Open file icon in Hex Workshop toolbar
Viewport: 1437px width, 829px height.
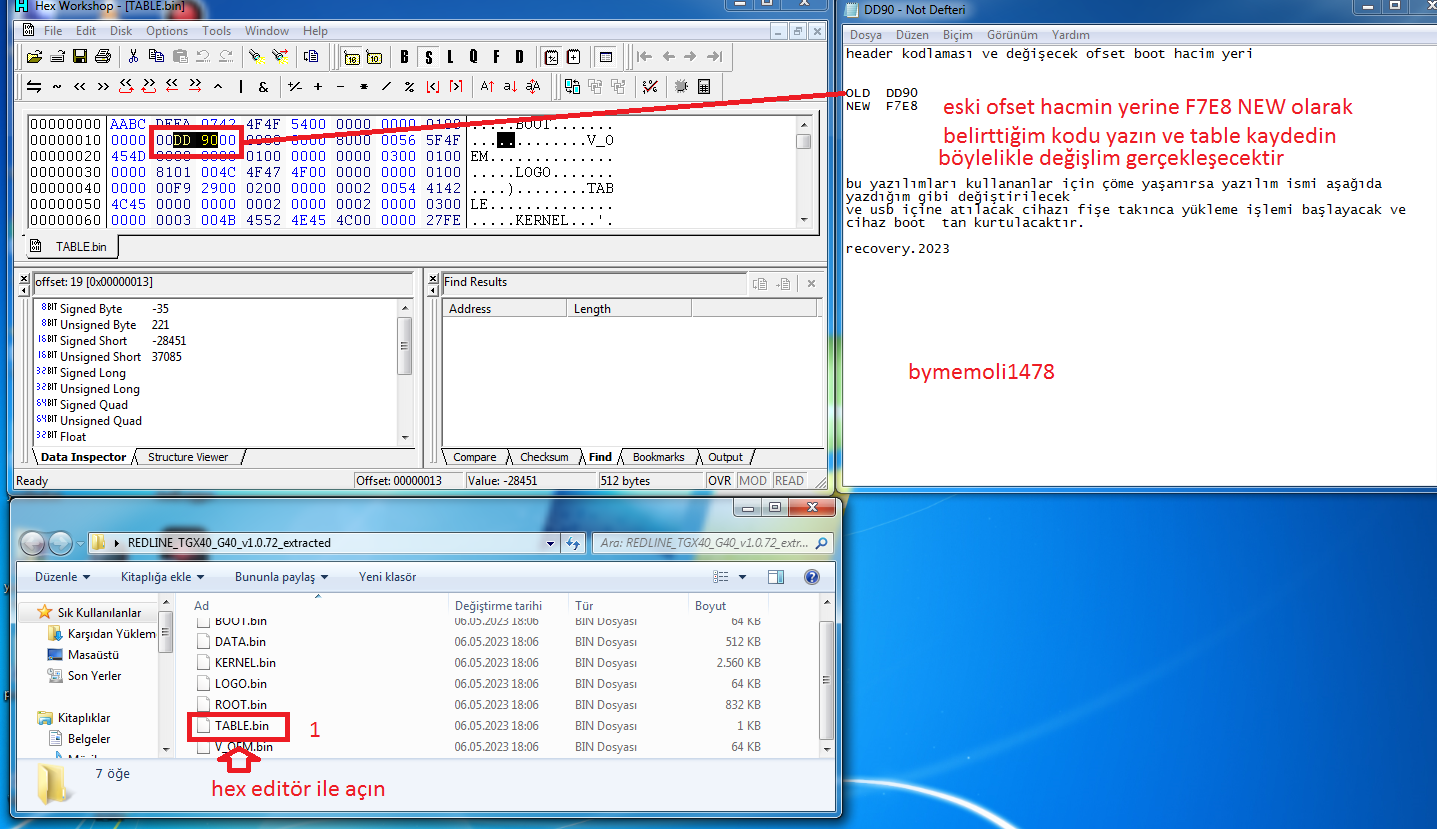coord(34,56)
